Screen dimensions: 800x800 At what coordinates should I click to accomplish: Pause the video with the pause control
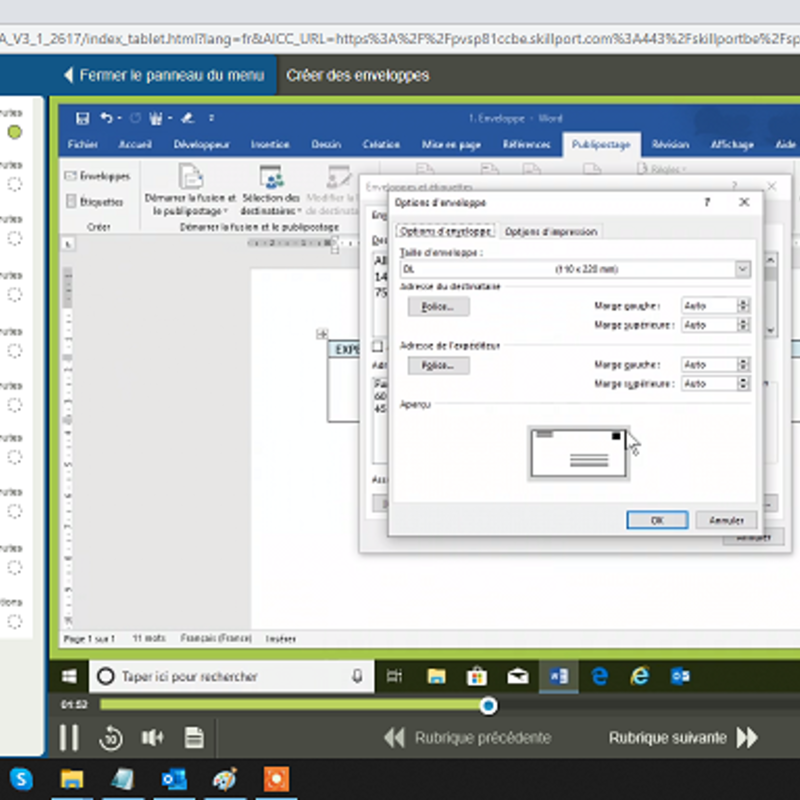tap(69, 737)
